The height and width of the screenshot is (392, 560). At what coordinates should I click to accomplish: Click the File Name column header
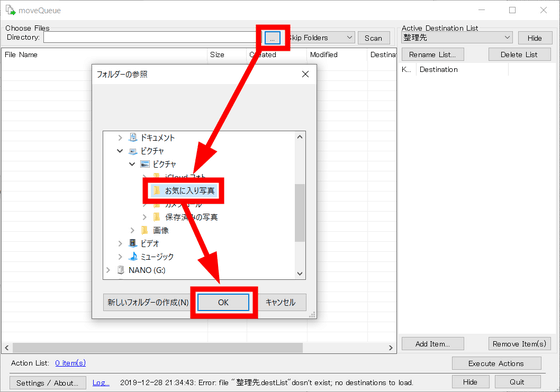pos(105,55)
